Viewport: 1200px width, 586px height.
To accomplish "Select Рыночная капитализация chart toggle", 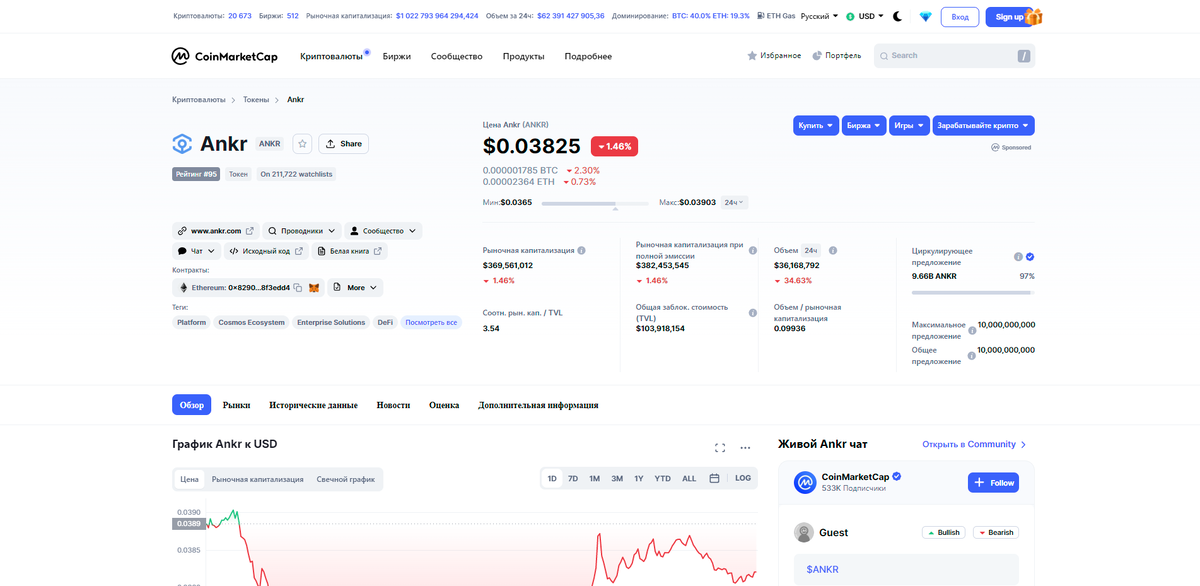I will click(x=257, y=479).
